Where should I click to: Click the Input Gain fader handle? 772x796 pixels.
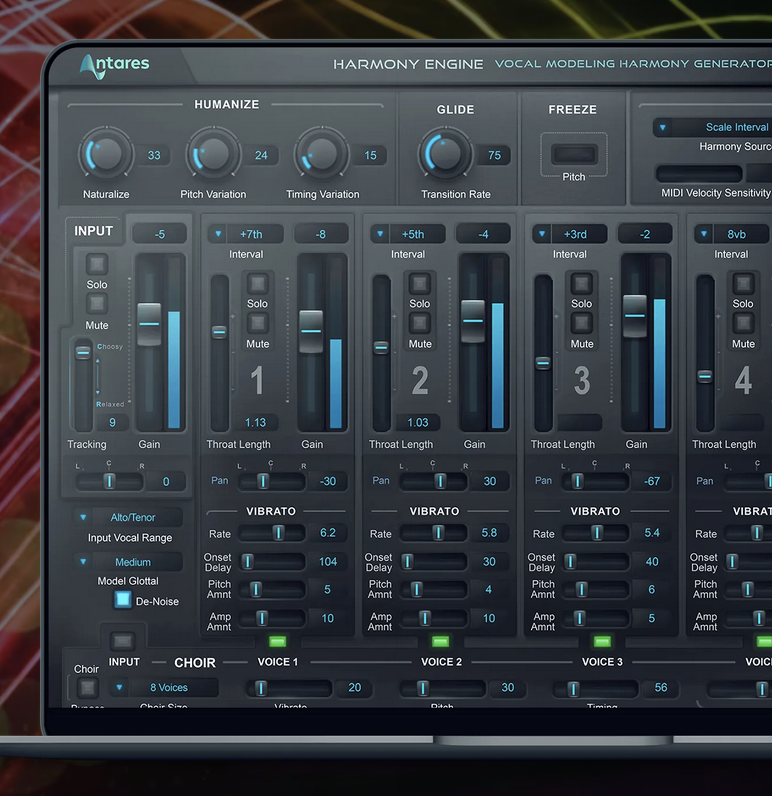pos(149,324)
